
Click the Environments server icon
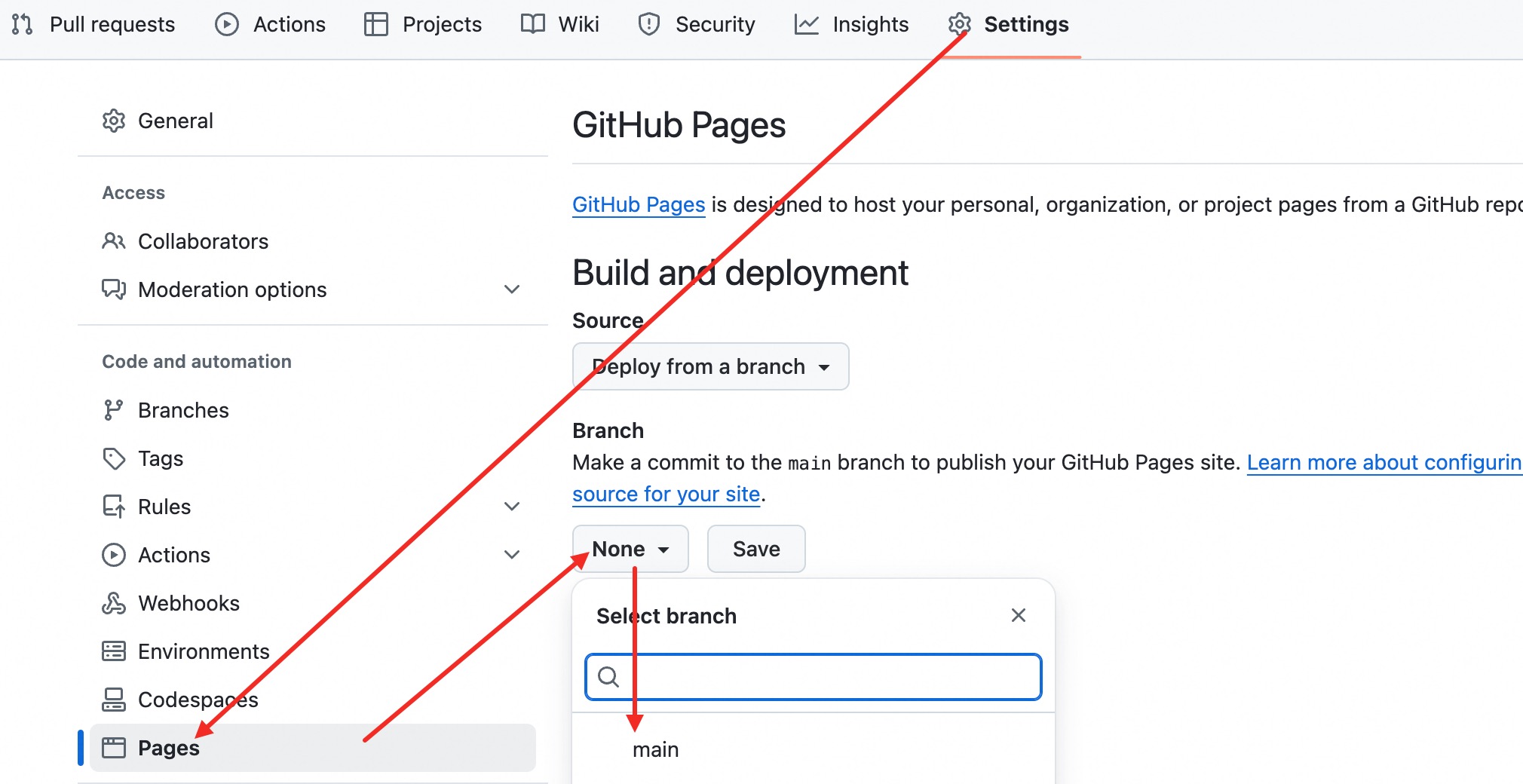(x=114, y=651)
